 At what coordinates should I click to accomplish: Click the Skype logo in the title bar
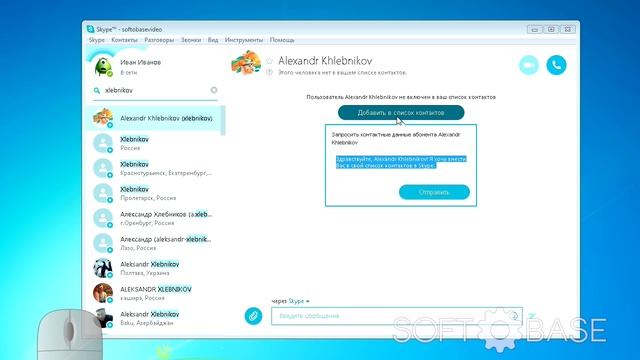tap(91, 29)
